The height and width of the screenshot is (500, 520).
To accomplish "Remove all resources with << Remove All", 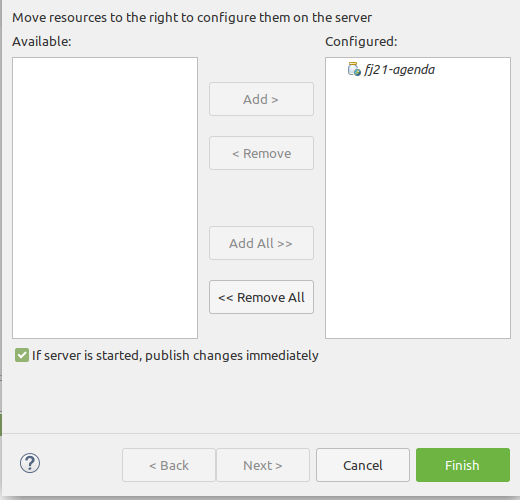I will pyautogui.click(x=261, y=297).
